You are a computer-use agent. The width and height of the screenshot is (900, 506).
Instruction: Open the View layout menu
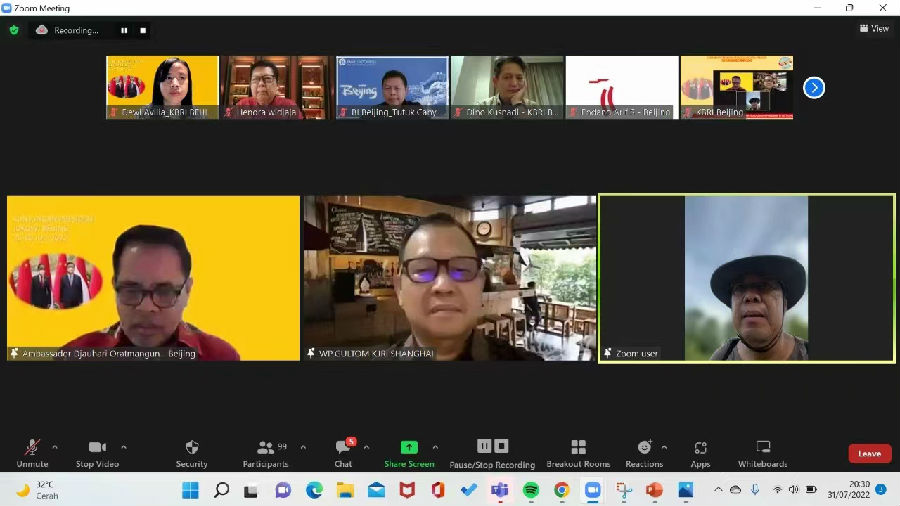pyautogui.click(x=874, y=29)
